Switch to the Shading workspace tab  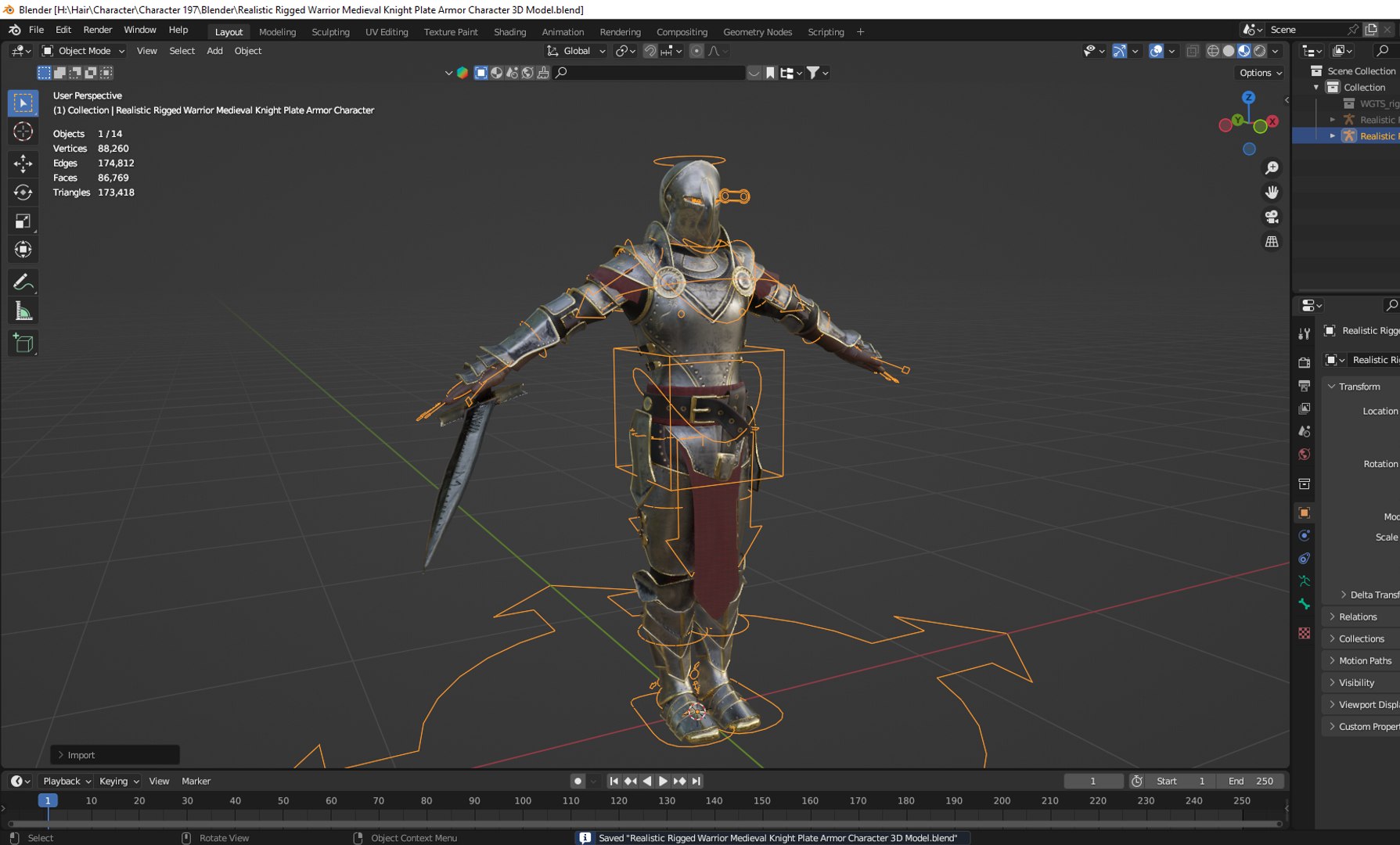509,32
